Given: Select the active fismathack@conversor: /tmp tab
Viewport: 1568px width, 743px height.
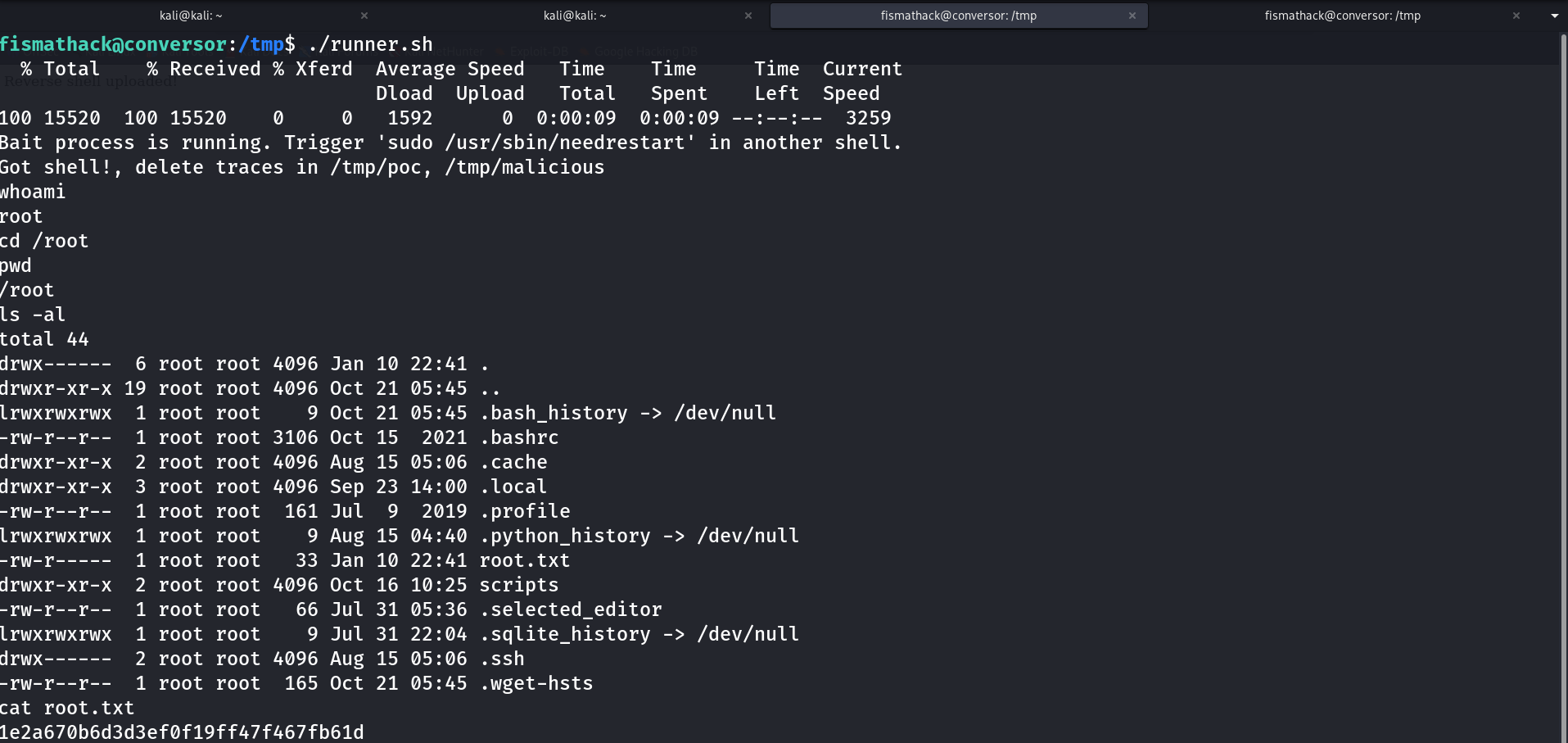Looking at the screenshot, I should pos(959,16).
